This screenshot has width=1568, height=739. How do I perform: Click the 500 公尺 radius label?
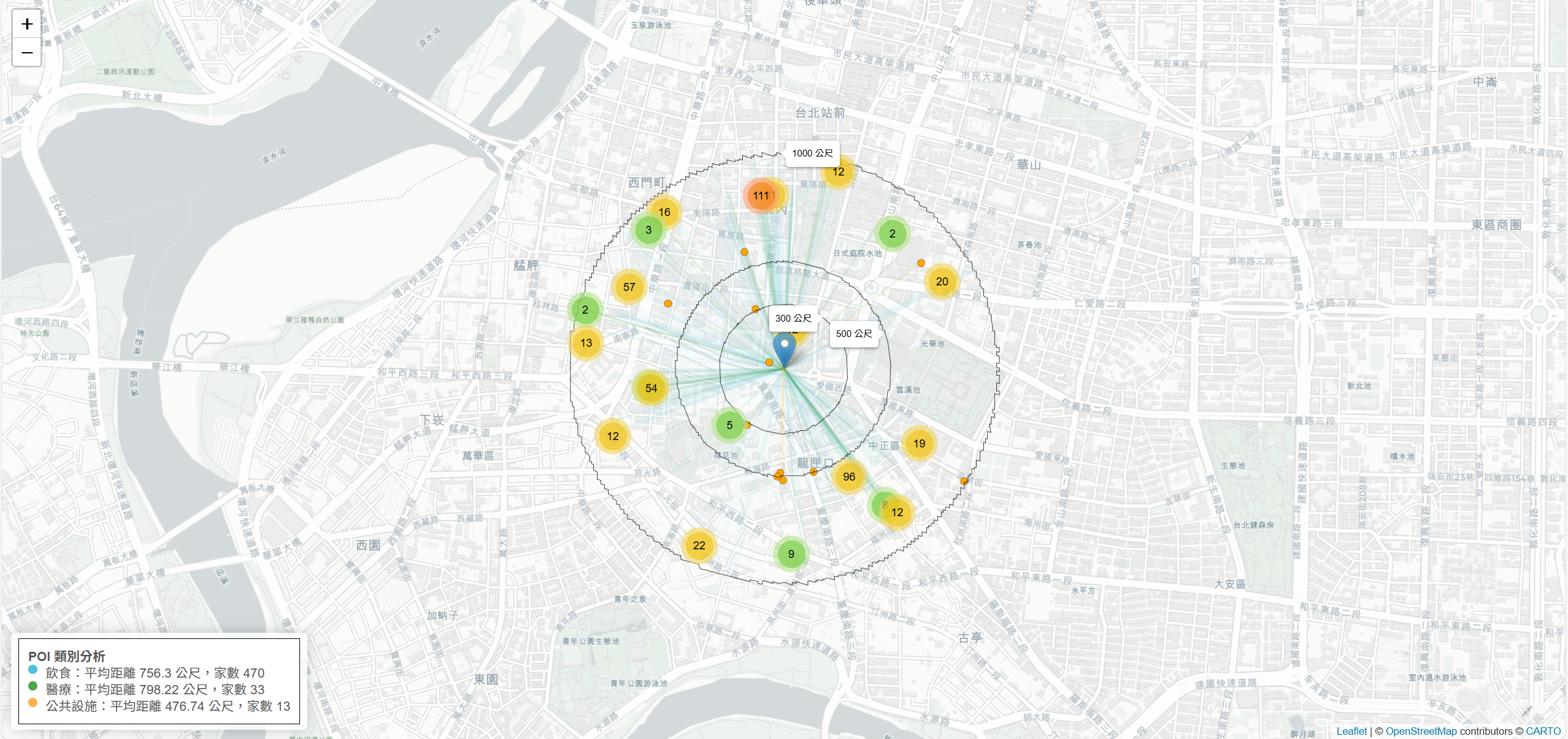[x=853, y=334]
